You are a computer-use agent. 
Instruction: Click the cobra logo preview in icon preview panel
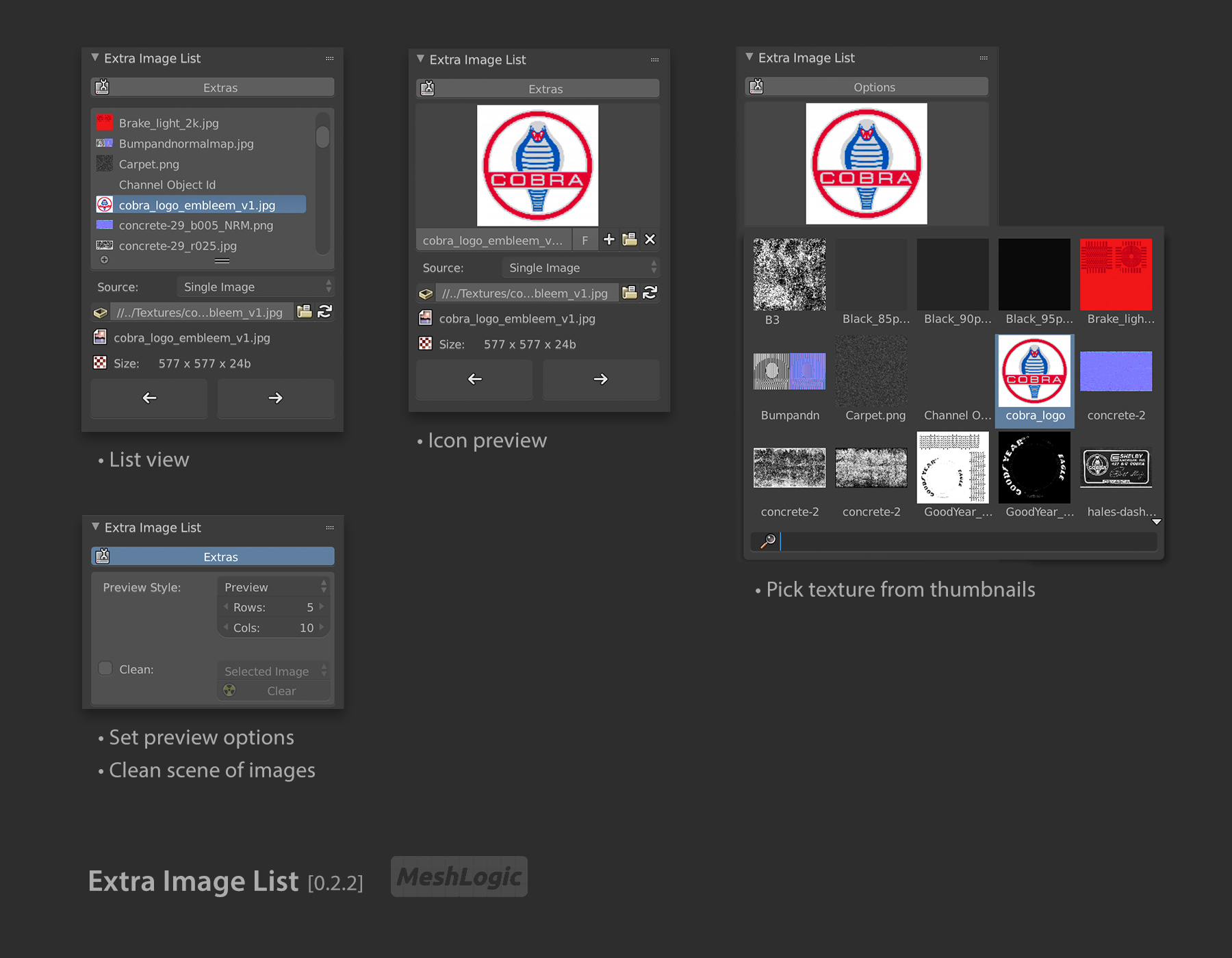tap(537, 166)
